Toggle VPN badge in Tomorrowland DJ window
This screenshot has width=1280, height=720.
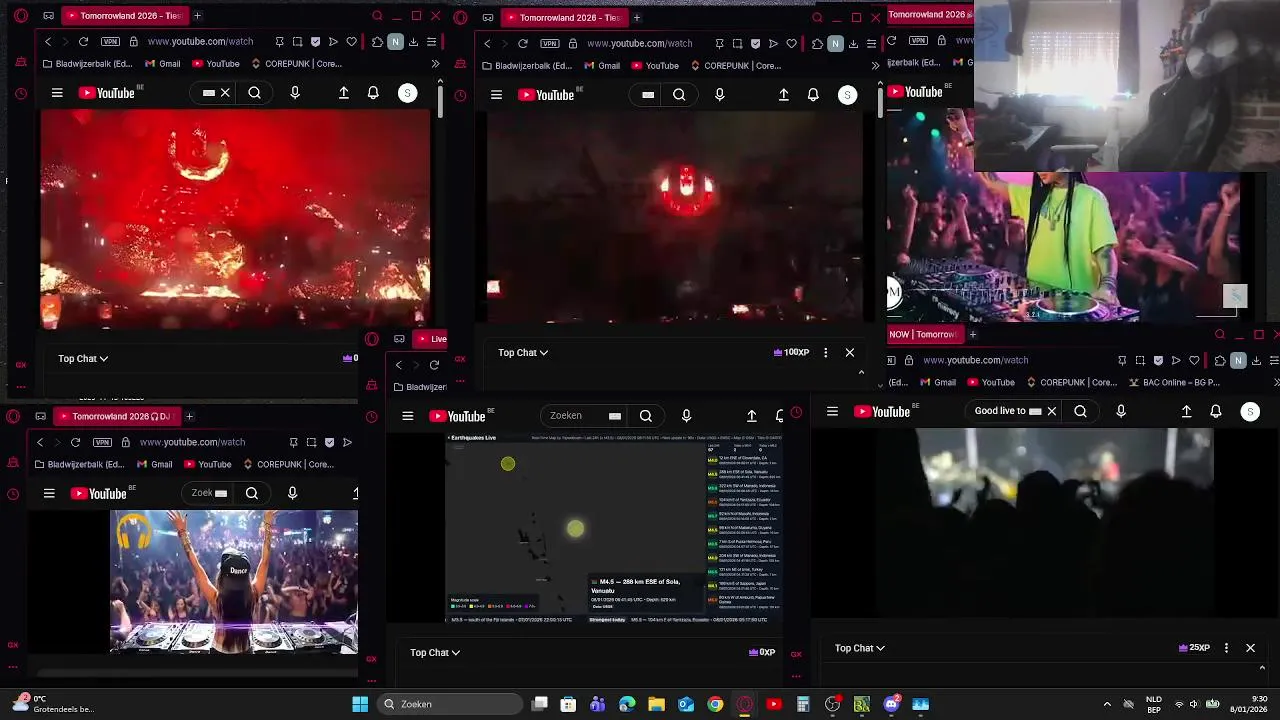[x=102, y=442]
